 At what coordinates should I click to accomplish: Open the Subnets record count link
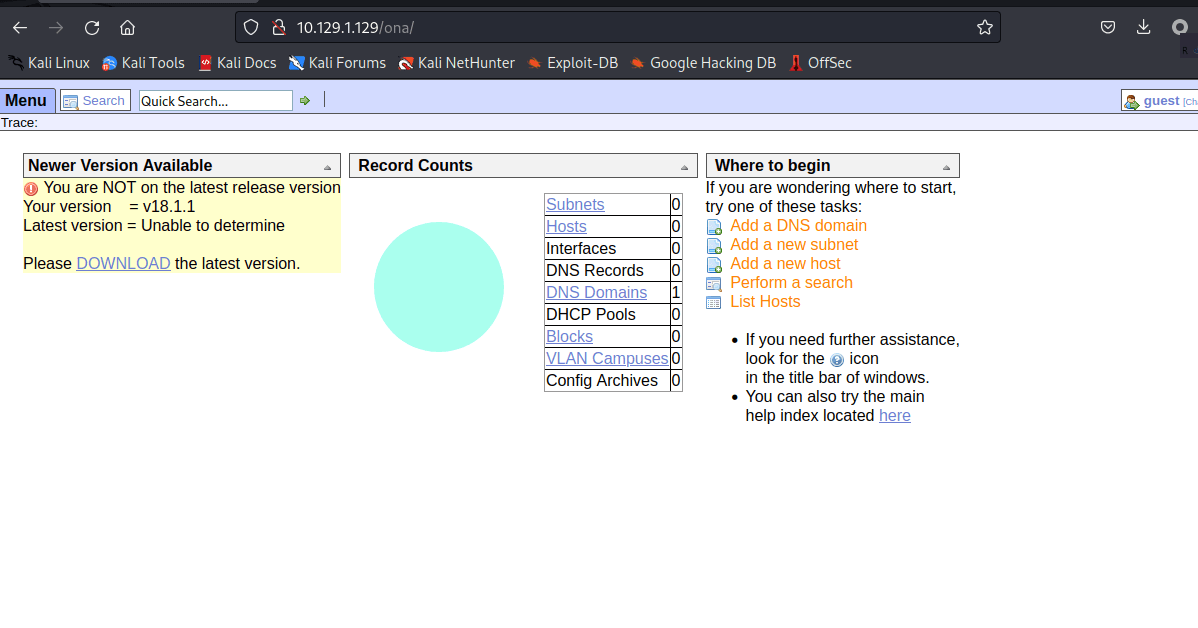[575, 205]
